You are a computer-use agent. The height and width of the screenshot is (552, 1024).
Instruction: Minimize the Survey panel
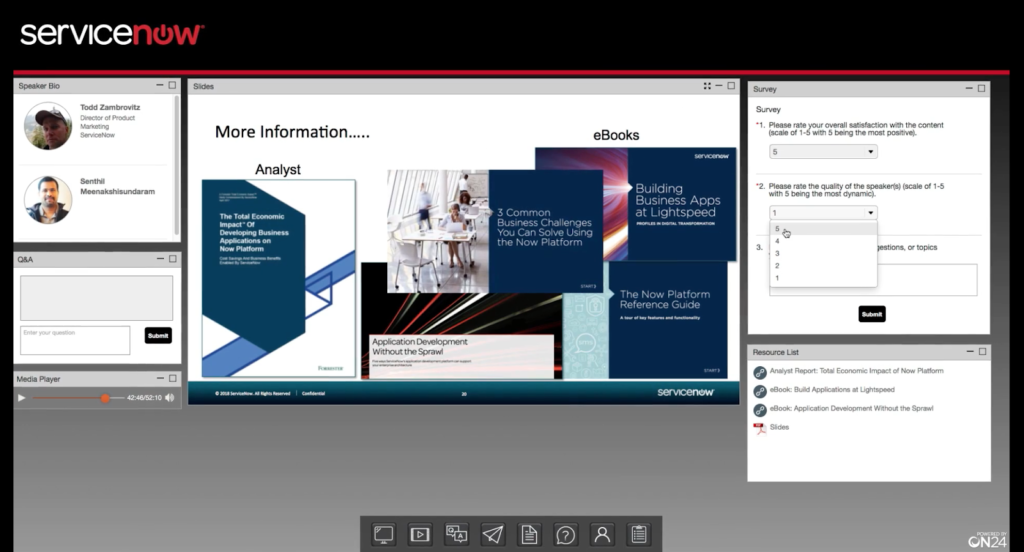[x=969, y=88]
